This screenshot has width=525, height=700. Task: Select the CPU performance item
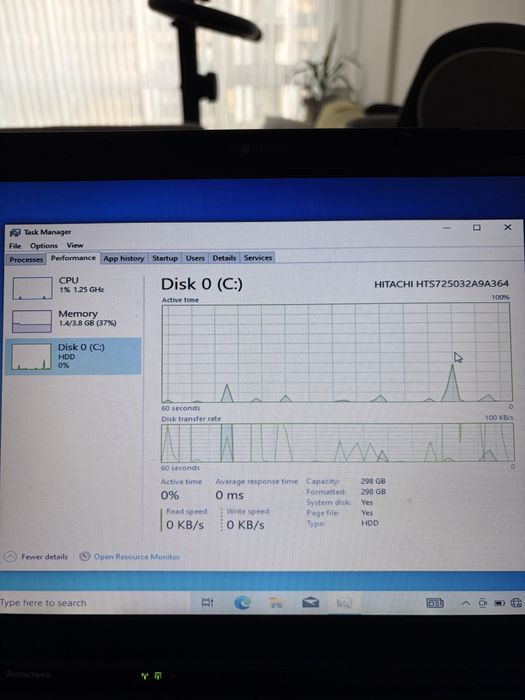click(x=74, y=288)
